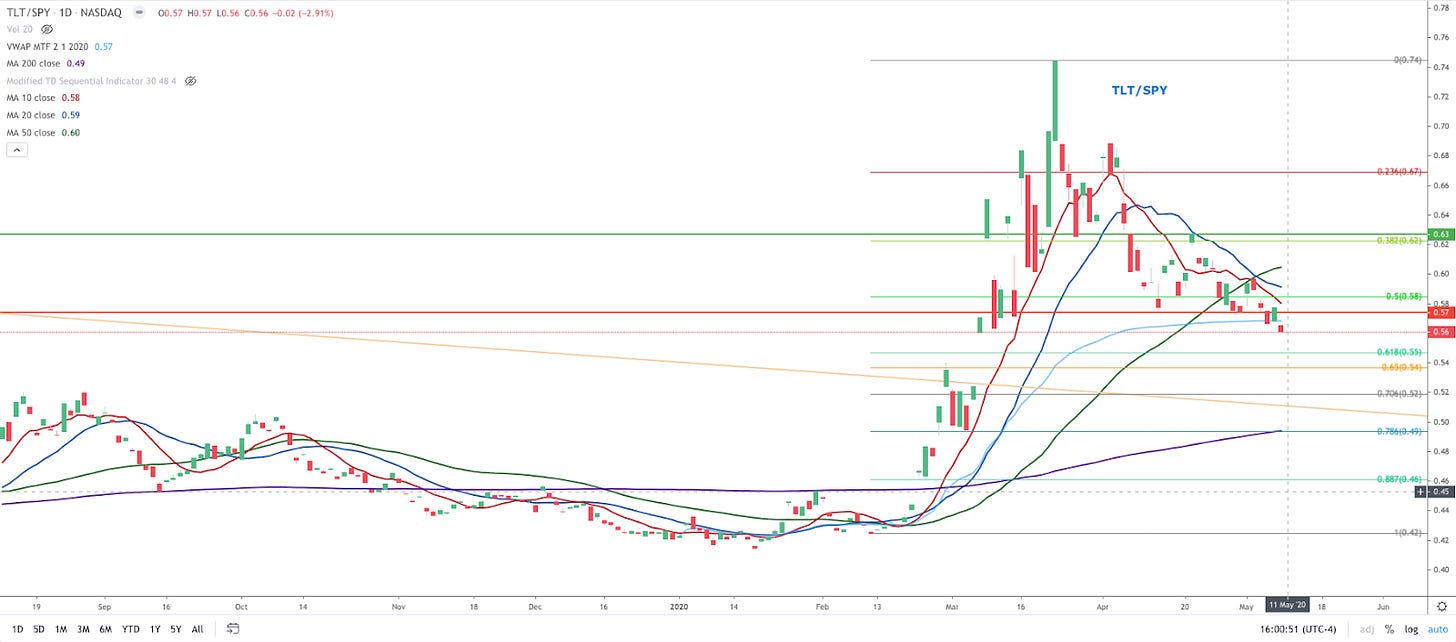The height and width of the screenshot is (642, 1456).
Task: Select the All time range
Action: [x=197, y=629]
